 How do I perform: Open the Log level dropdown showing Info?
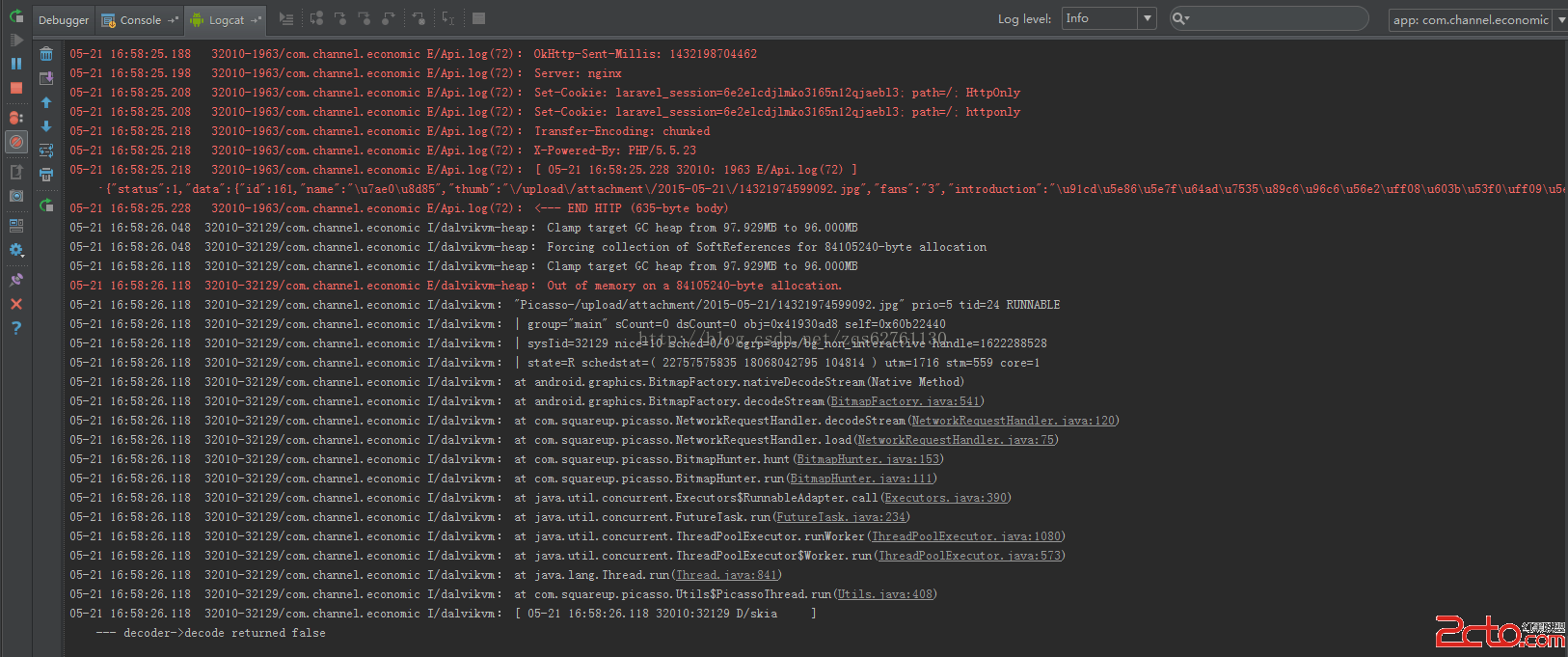pos(1108,18)
